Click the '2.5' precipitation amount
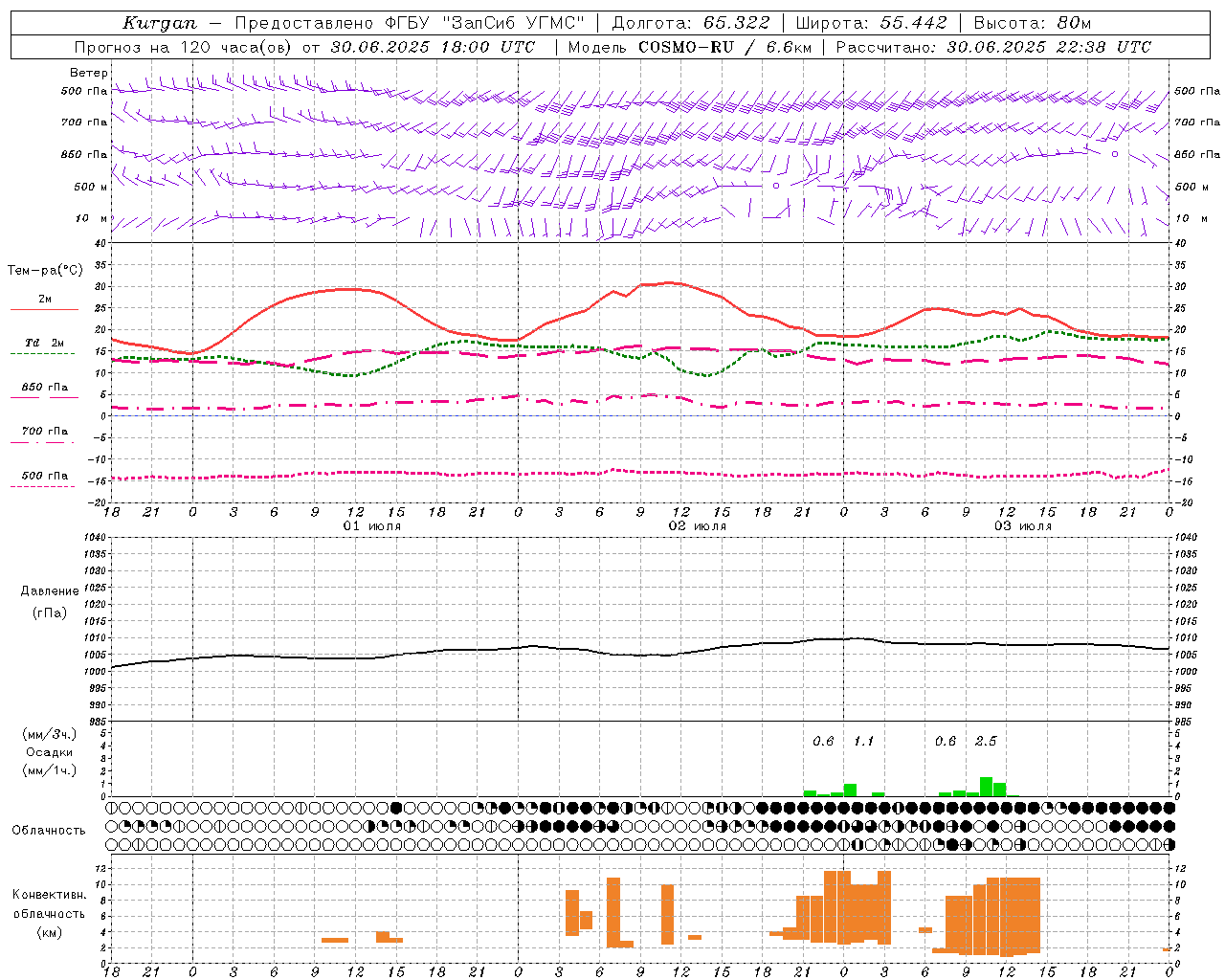Image resolution: width=1225 pixels, height=980 pixels. coord(986,742)
